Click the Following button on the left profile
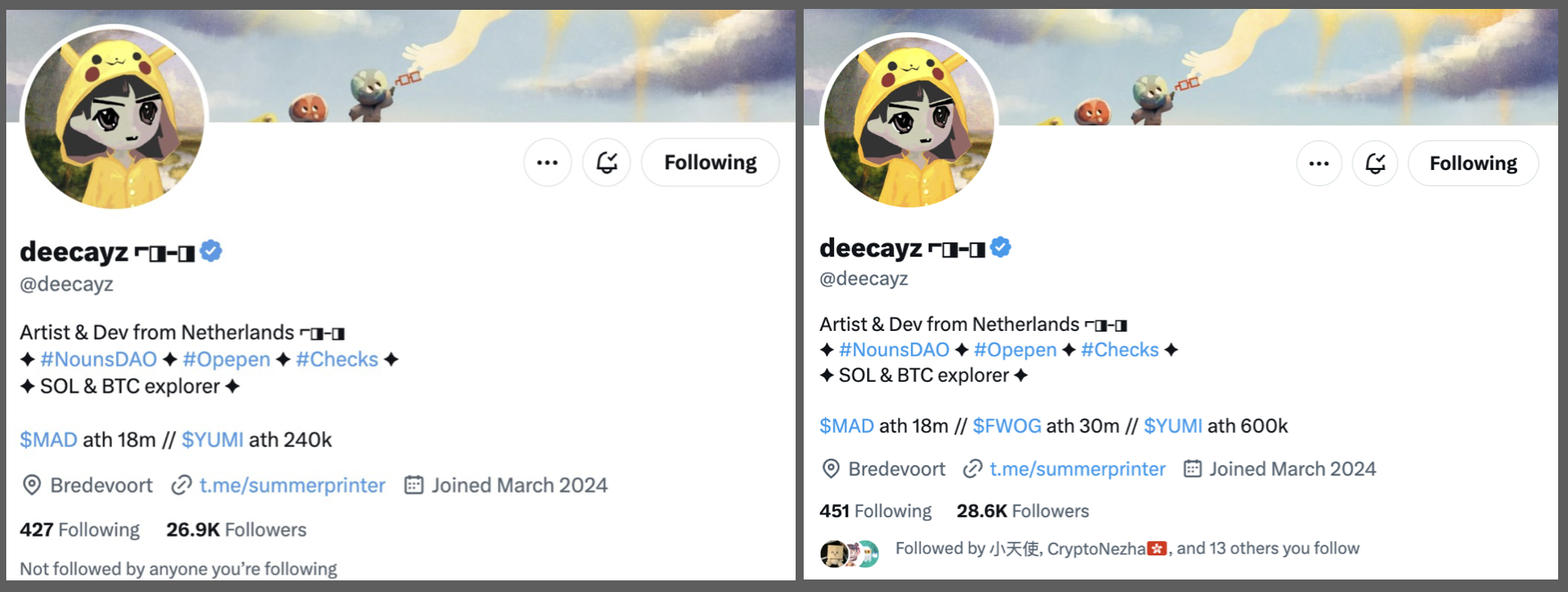The width and height of the screenshot is (1568, 592). tap(710, 163)
